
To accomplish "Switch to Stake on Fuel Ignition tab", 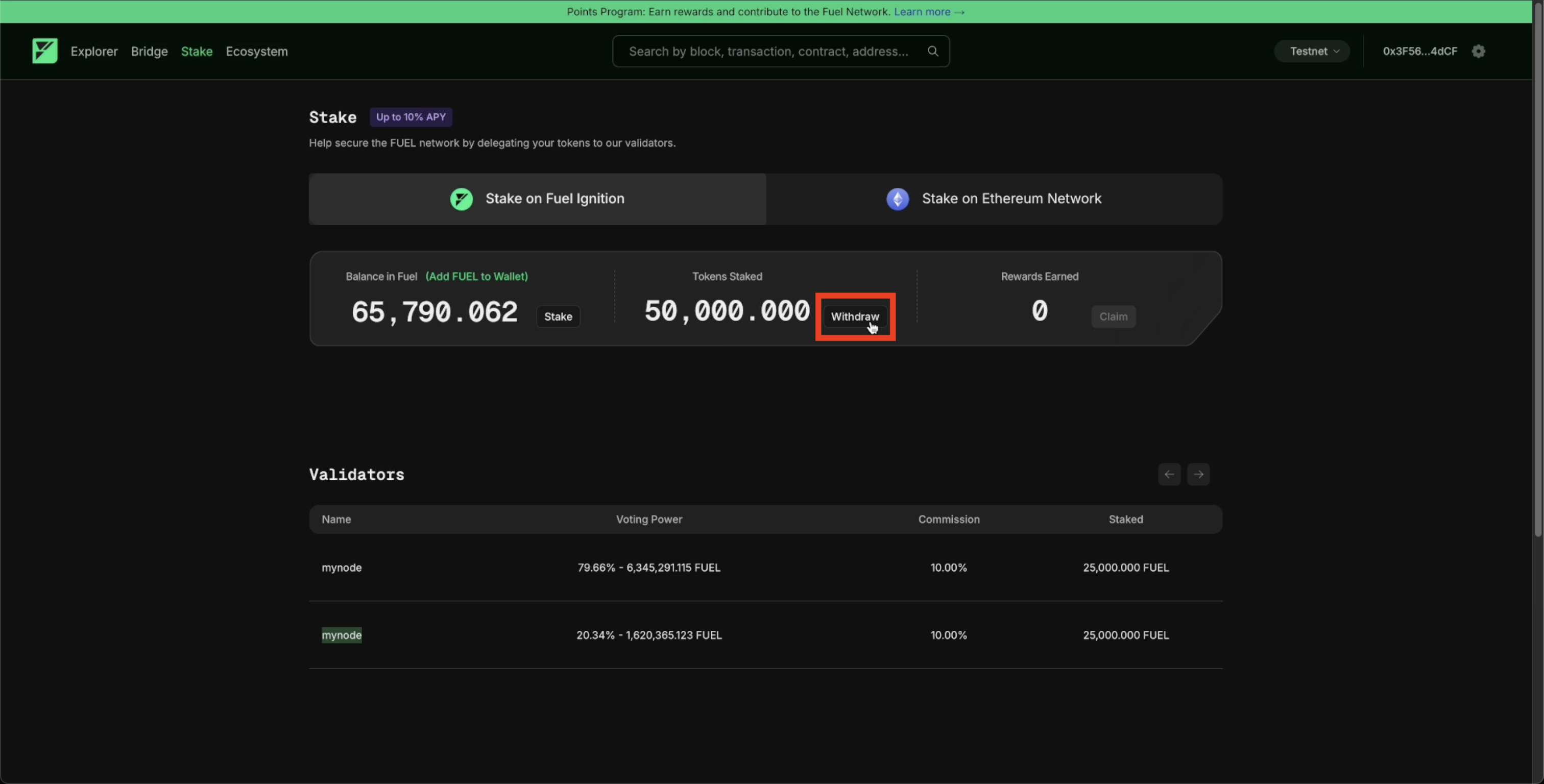I will (x=537, y=199).
